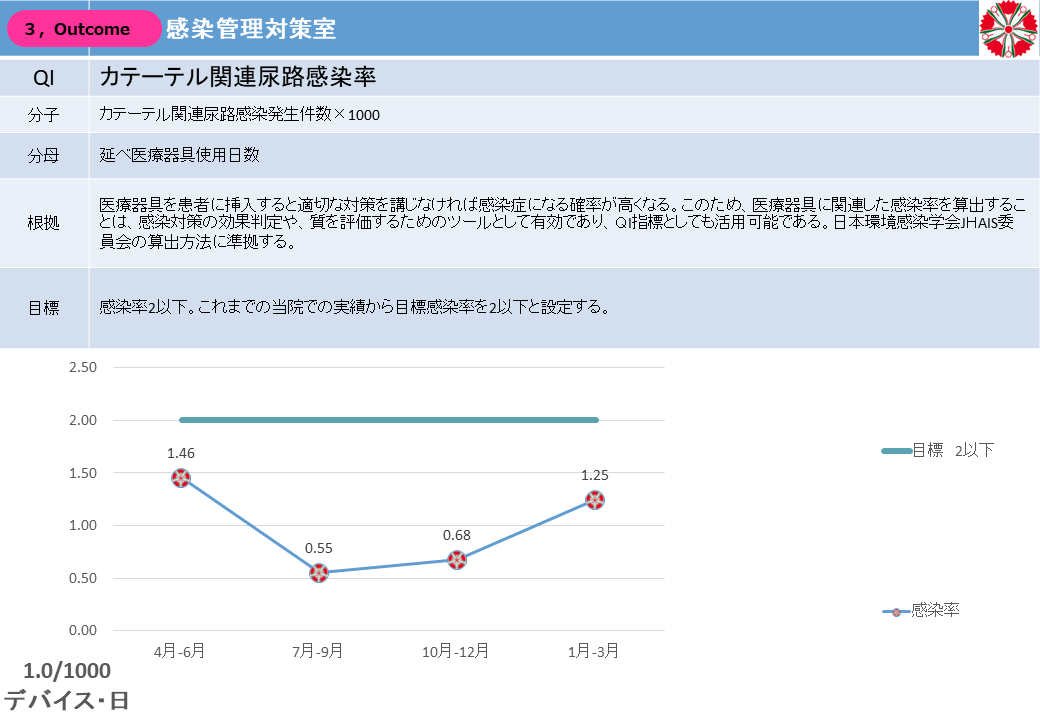The image size is (1040, 720).
Task: Click the 1月-3月 data point marker
Action: point(595,500)
